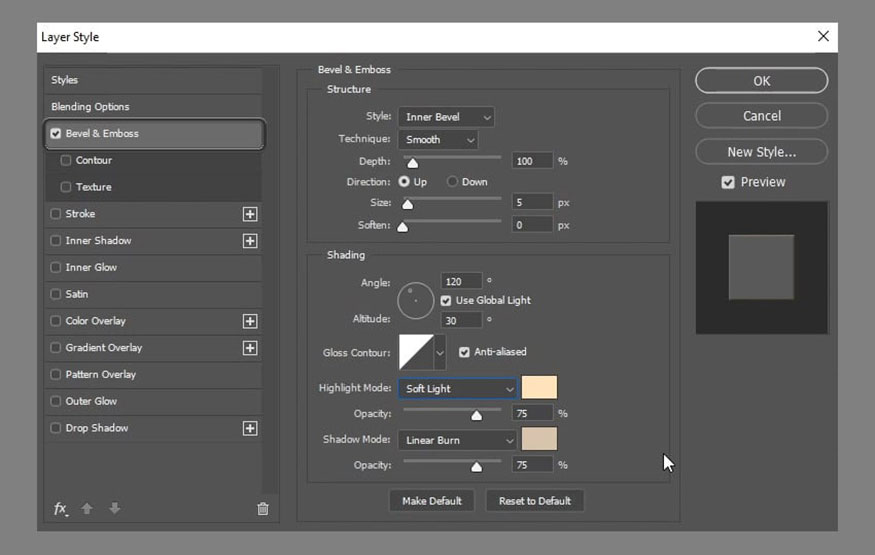Click the Size value field
This screenshot has height=555, width=875.
pyautogui.click(x=532, y=202)
